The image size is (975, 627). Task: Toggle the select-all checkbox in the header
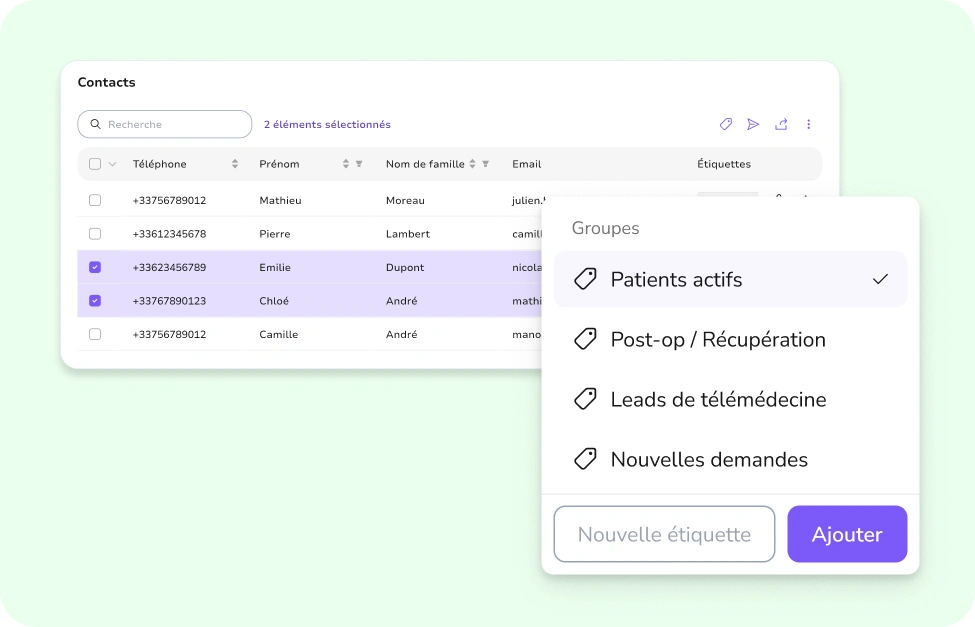(x=95, y=164)
